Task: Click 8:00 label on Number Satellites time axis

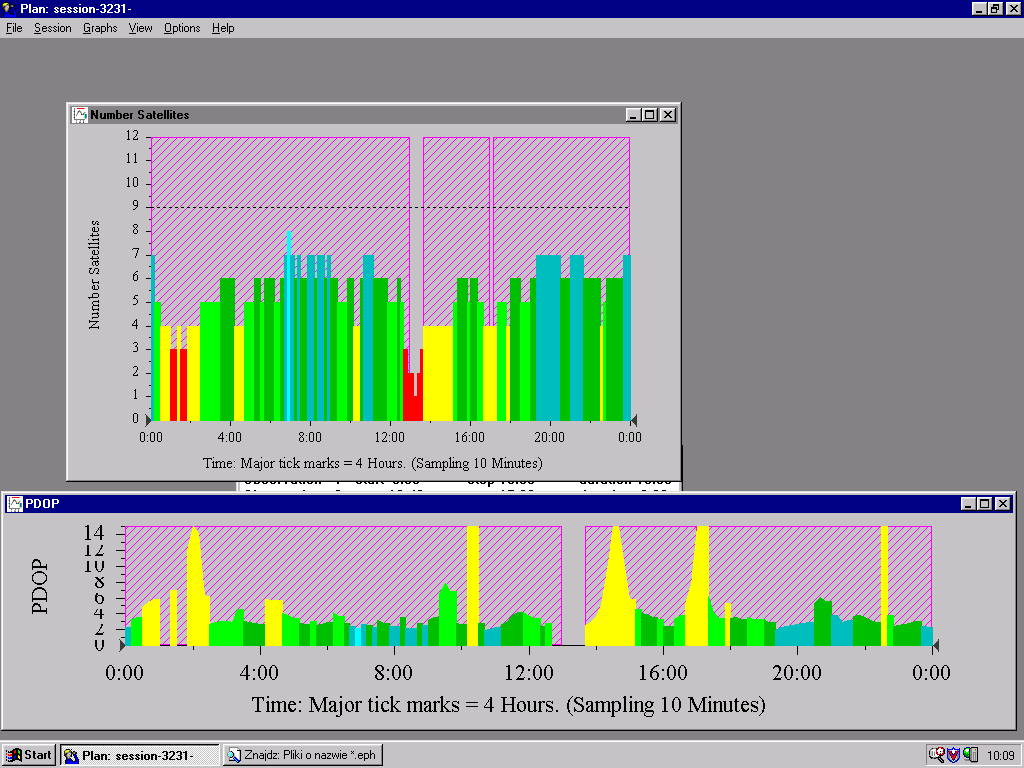Action: pos(310,438)
